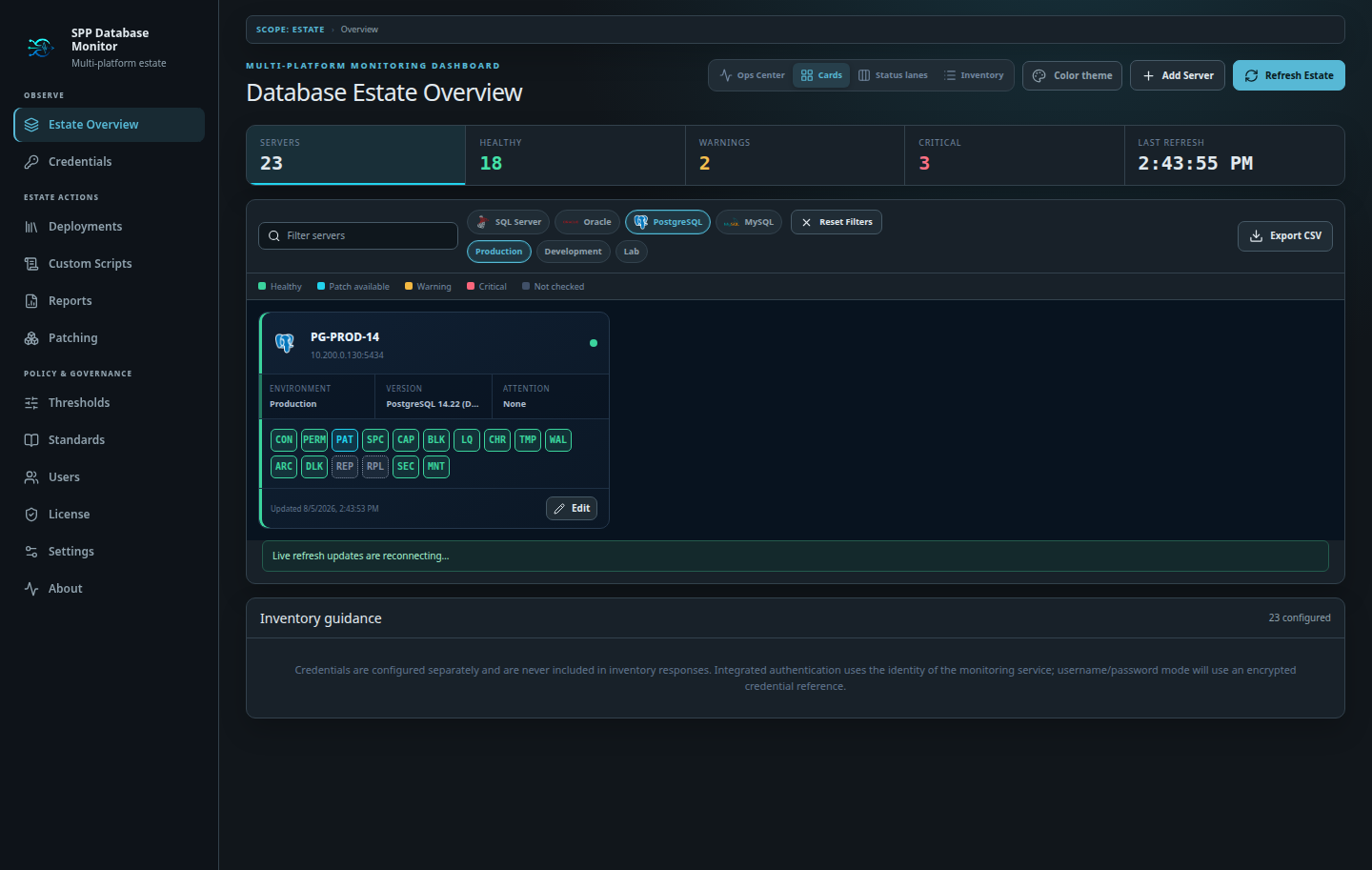Click the BLK check badge
The height and width of the screenshot is (870, 1372).
(436, 440)
